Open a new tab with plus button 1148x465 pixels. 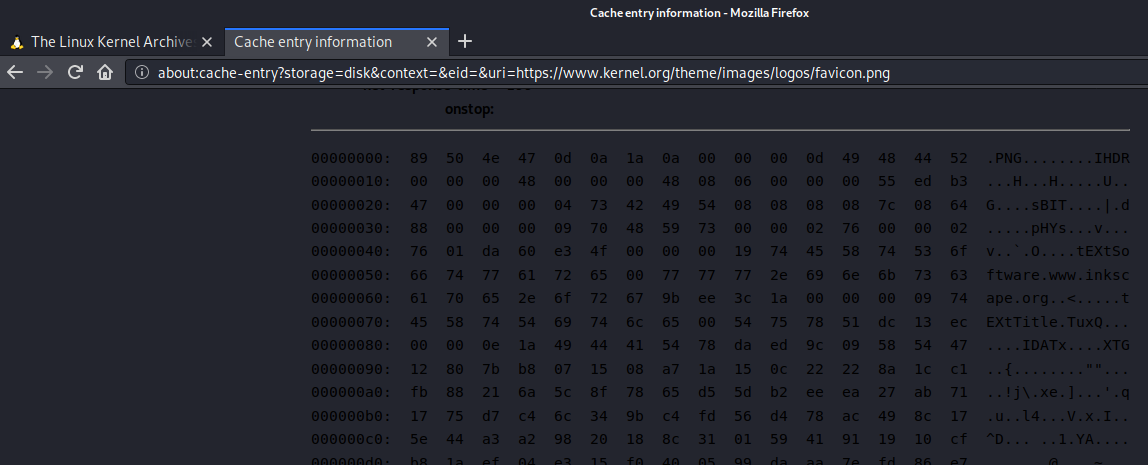coord(464,42)
